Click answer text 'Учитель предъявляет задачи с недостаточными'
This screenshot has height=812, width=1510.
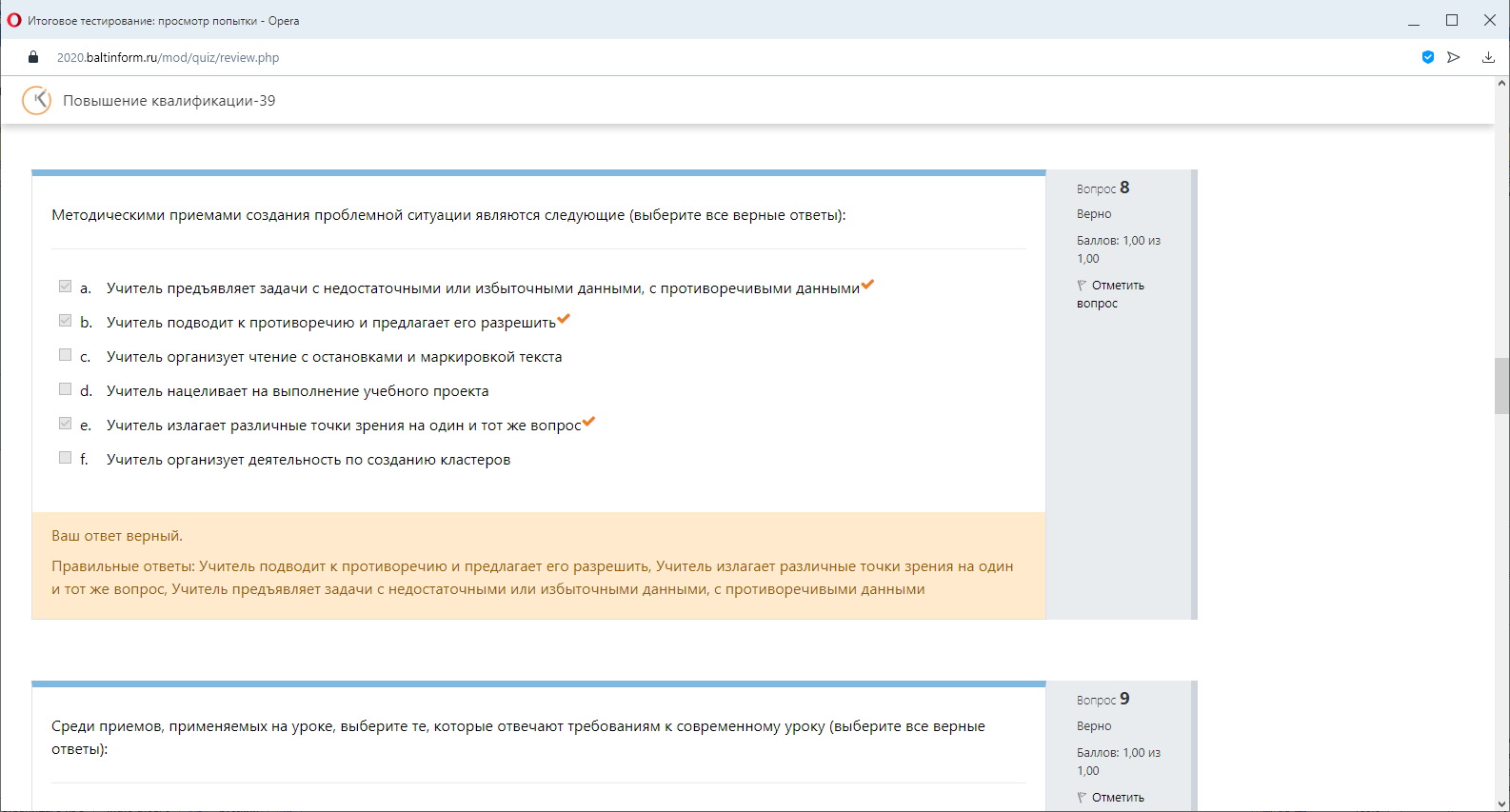(x=483, y=288)
